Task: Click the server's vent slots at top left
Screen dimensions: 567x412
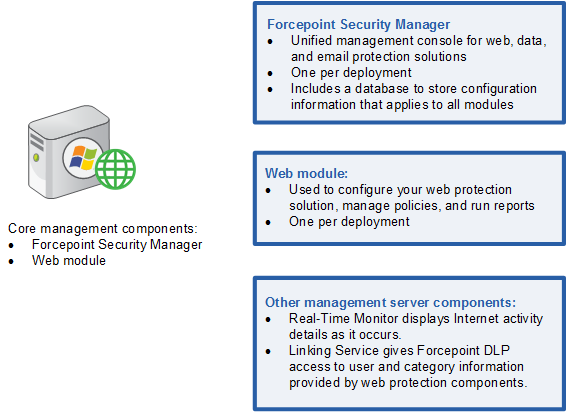Action: pyautogui.click(x=37, y=142)
